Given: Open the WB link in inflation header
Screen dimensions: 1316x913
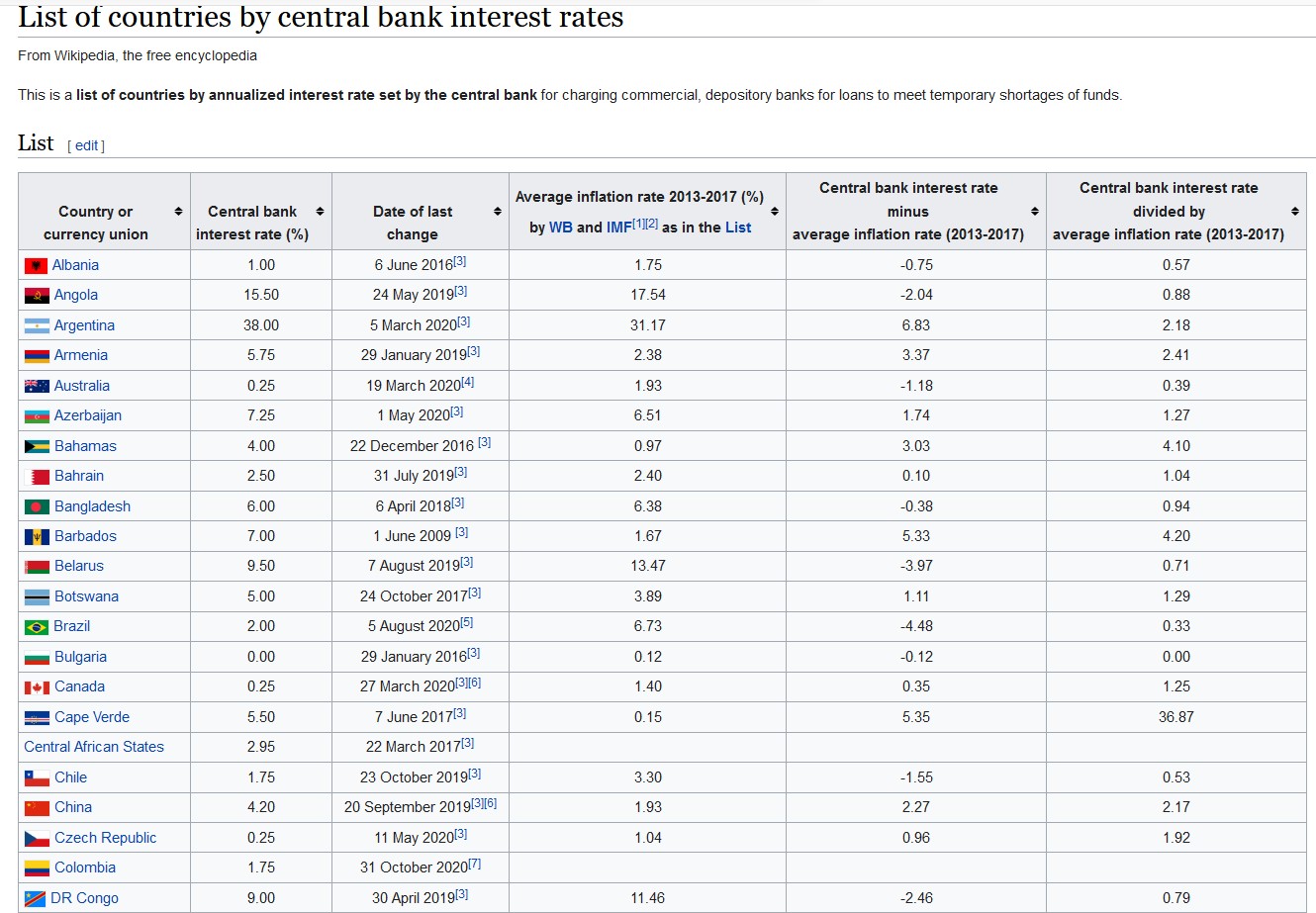Looking at the screenshot, I should (561, 228).
